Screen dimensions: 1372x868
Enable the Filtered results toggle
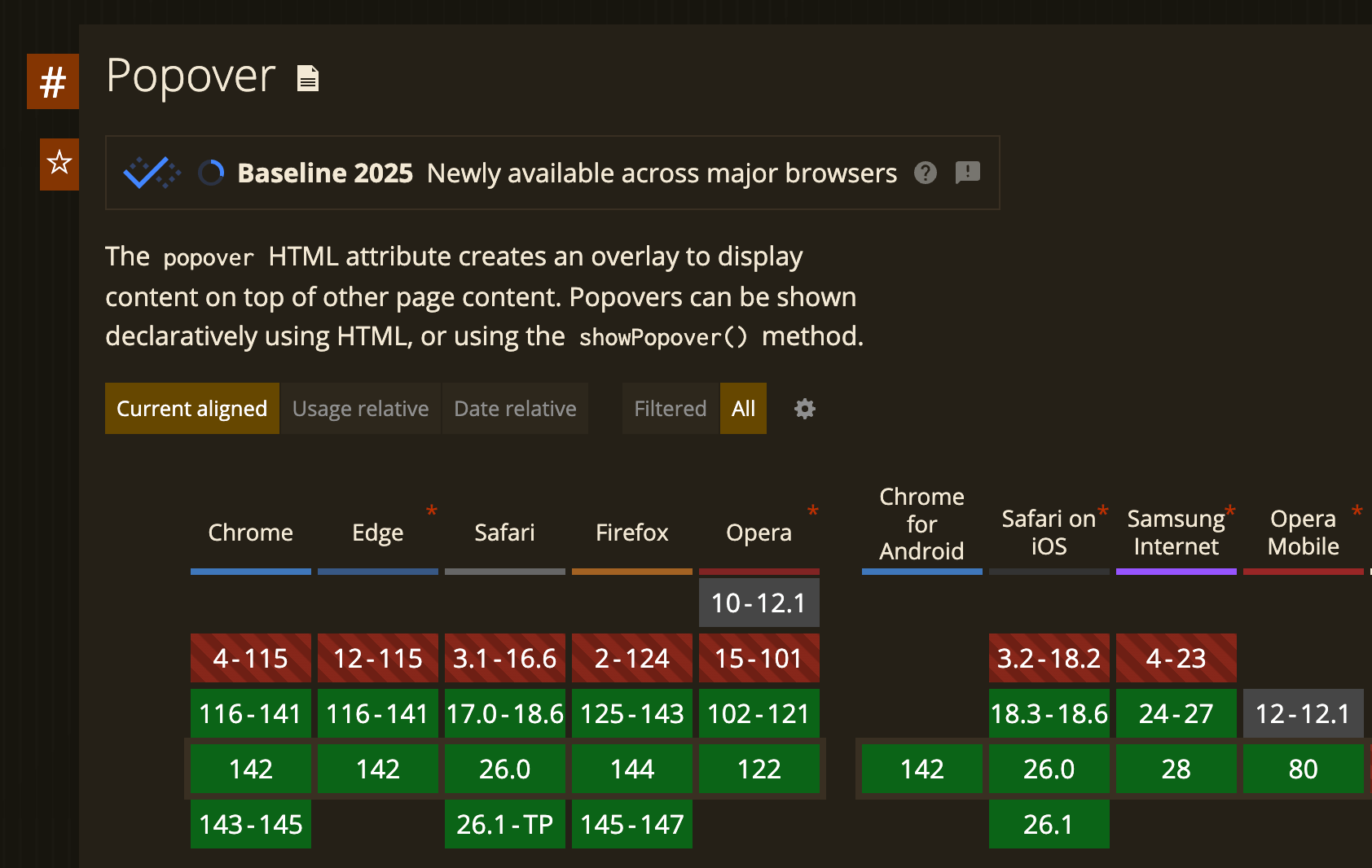point(670,408)
